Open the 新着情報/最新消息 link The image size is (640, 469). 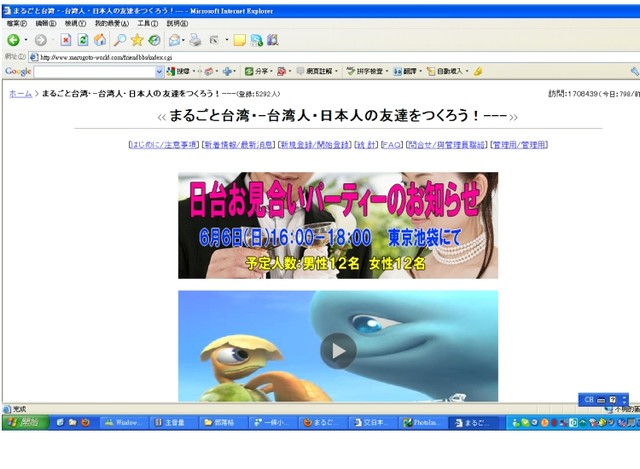coord(239,145)
